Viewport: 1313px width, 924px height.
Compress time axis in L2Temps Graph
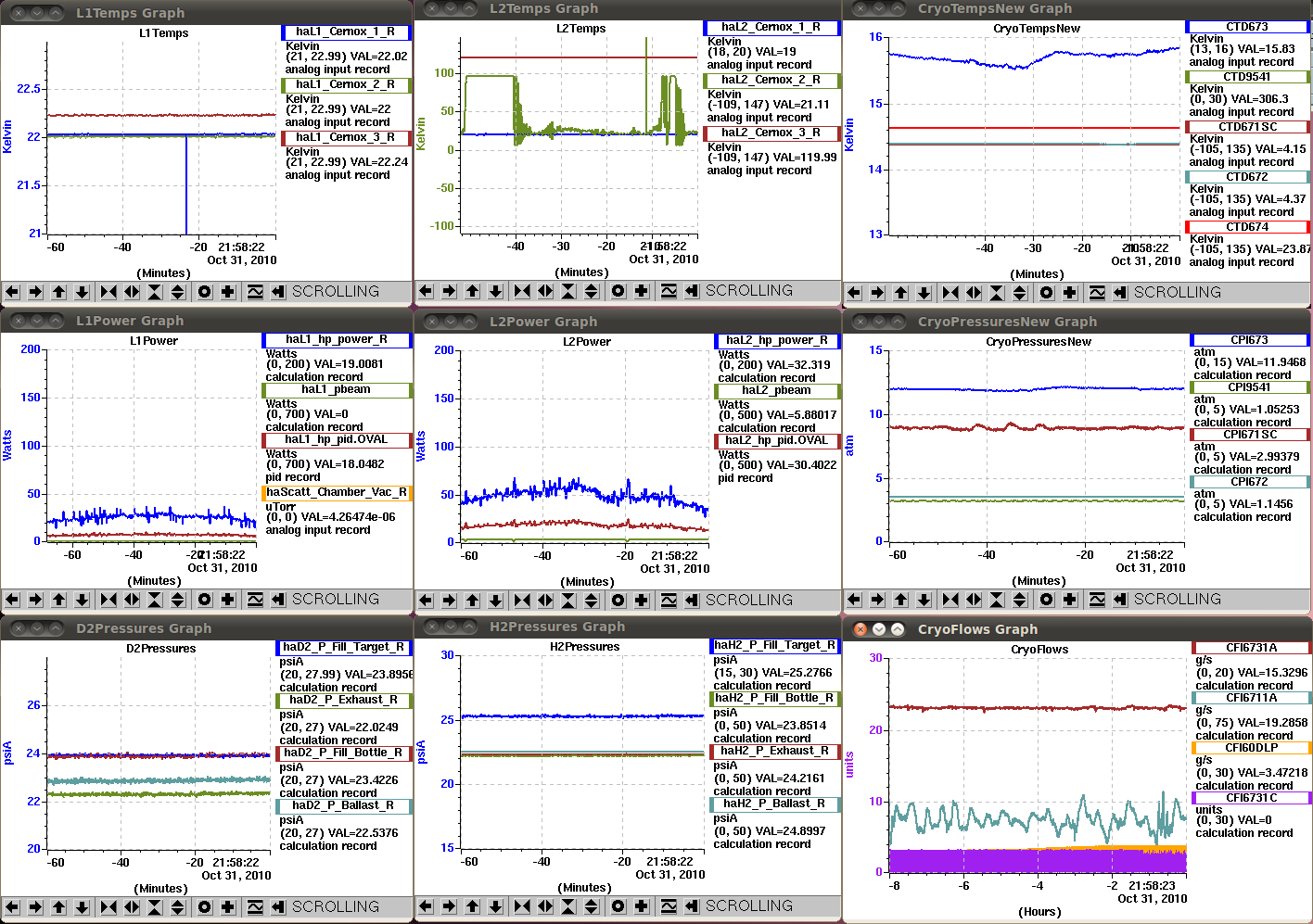point(522,291)
